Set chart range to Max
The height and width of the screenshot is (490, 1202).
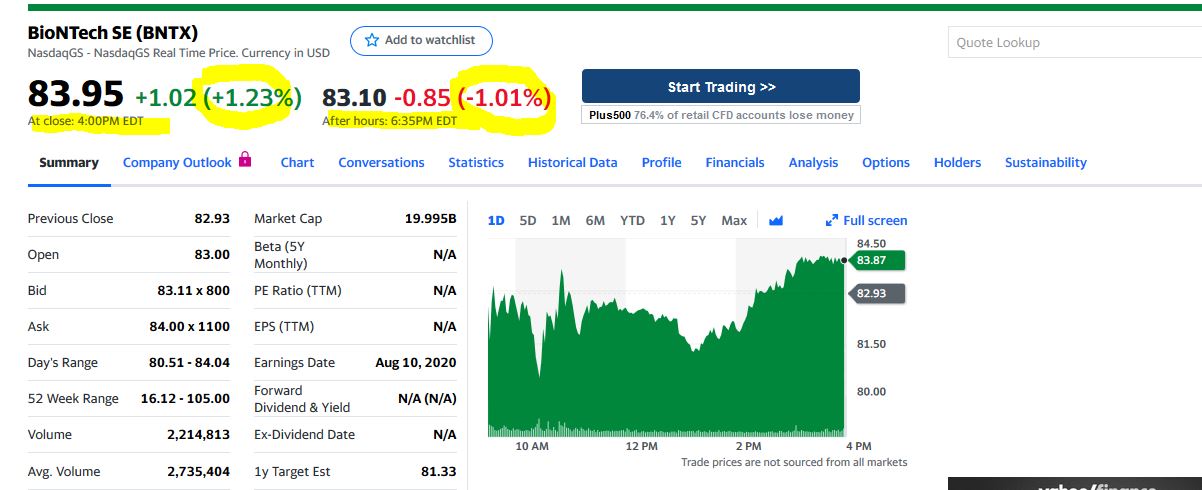(x=734, y=221)
